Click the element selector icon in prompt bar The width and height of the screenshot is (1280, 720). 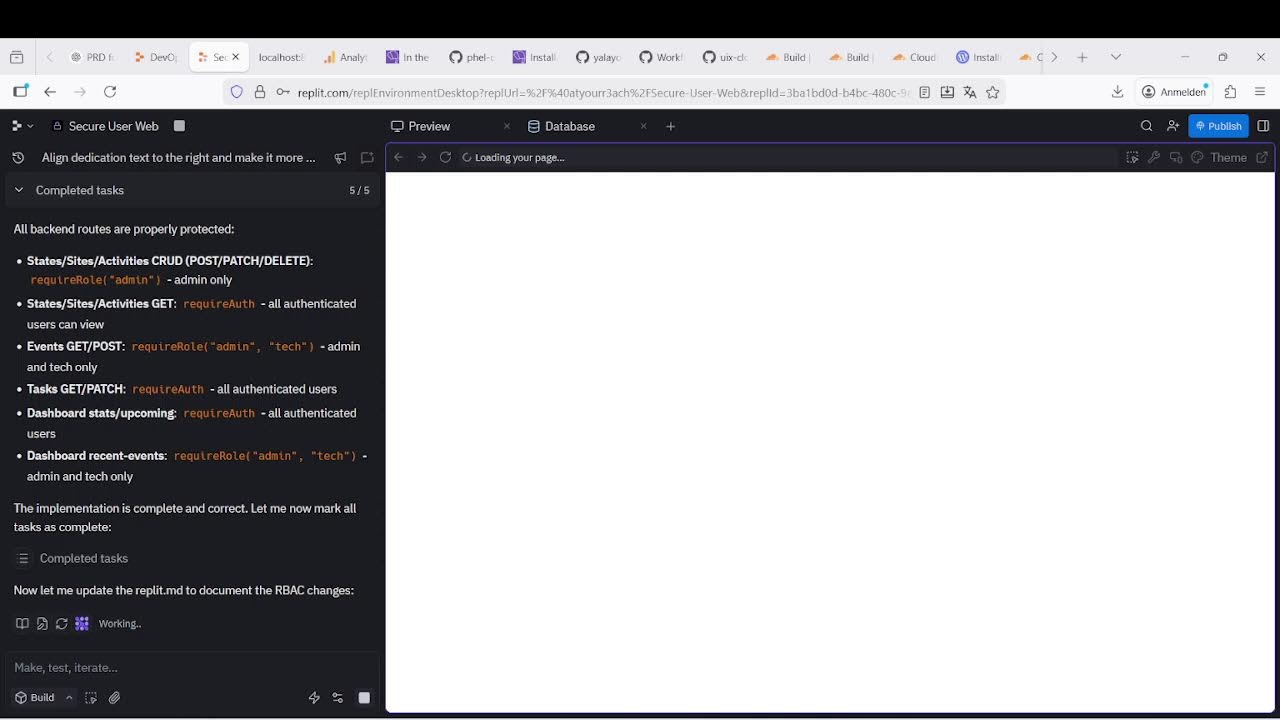91,698
